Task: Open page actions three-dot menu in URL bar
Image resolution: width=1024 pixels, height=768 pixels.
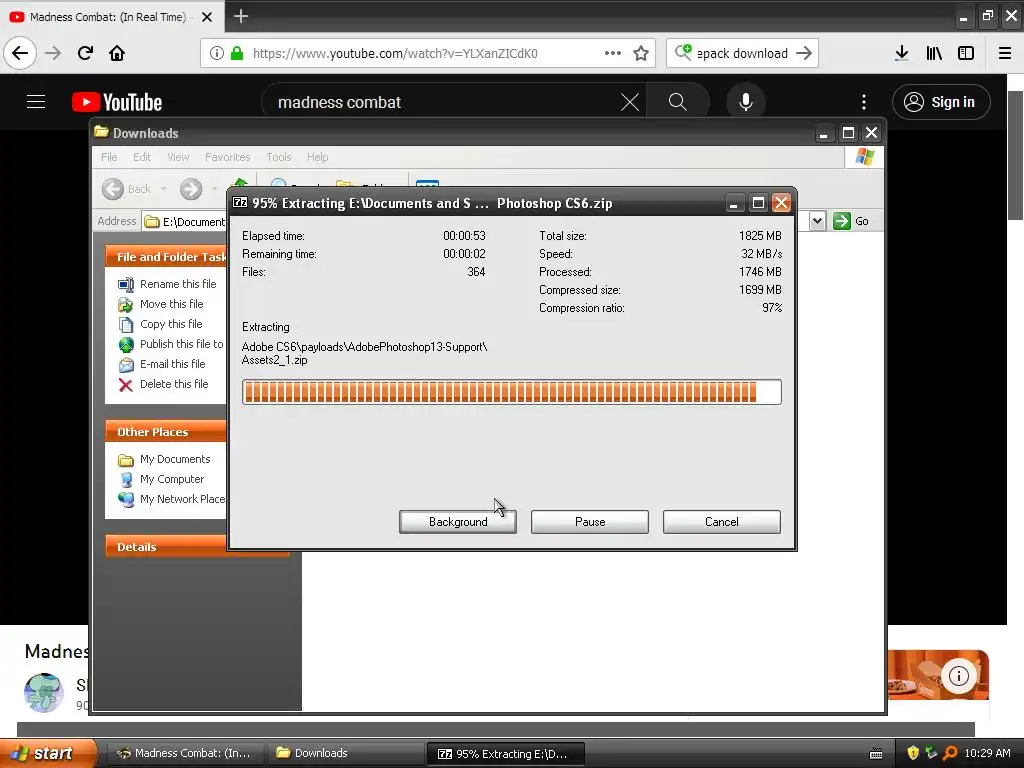Action: click(613, 53)
